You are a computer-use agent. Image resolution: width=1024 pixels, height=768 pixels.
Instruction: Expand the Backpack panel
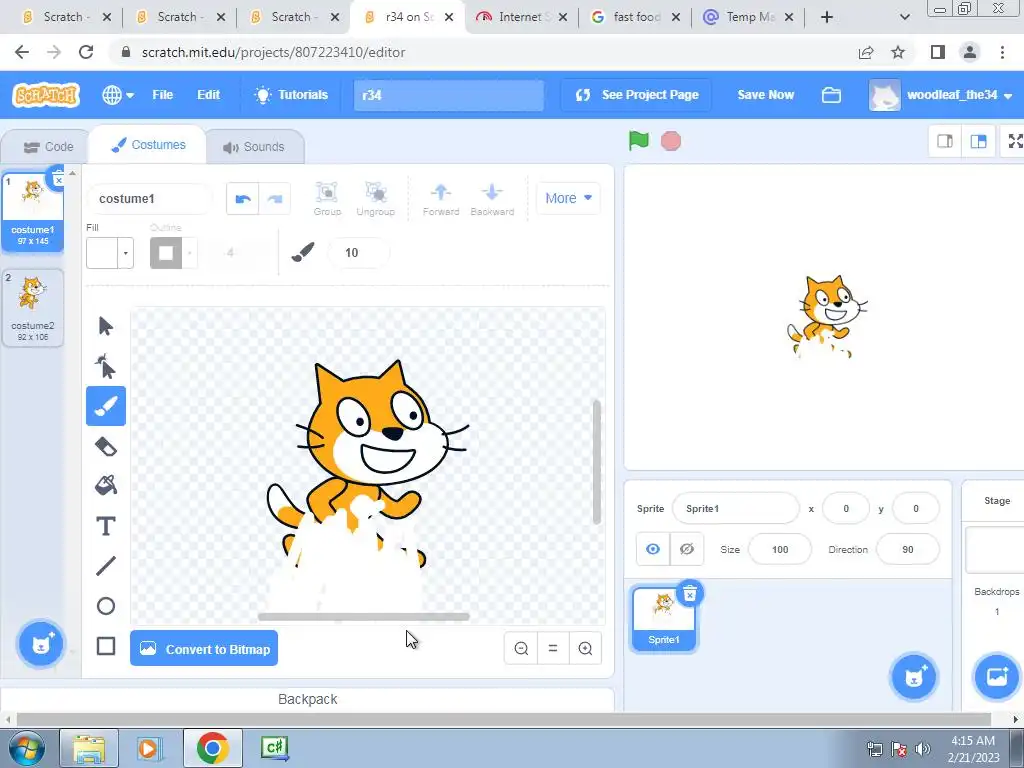click(308, 699)
